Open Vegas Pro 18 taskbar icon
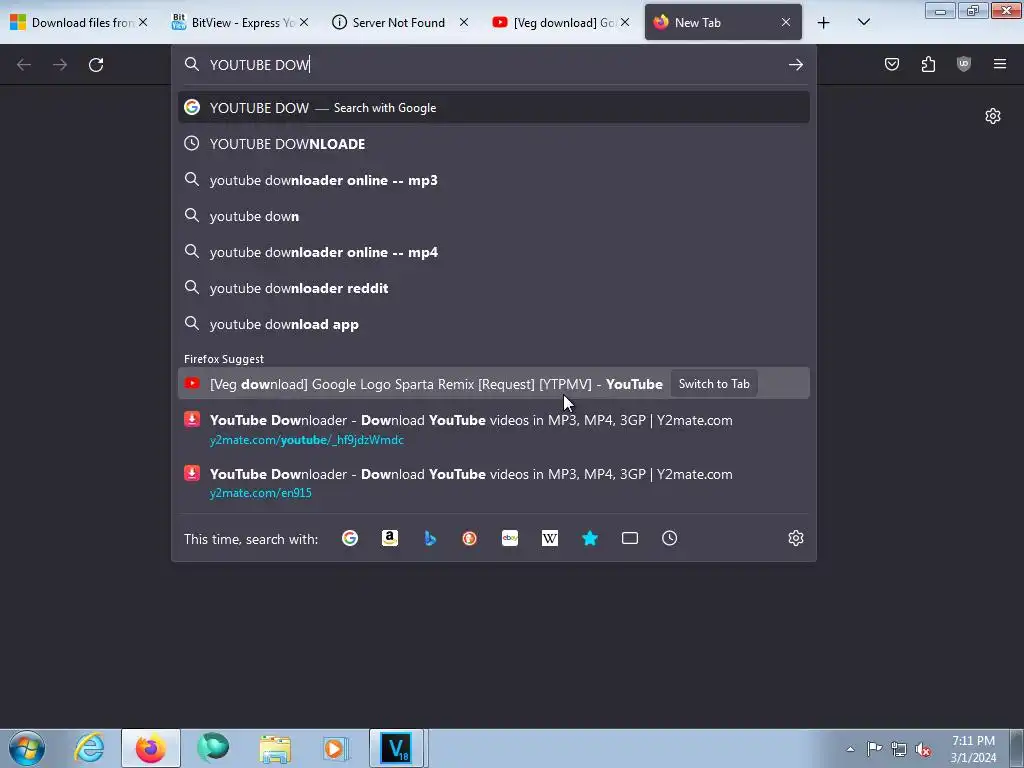This screenshot has height=768, width=1024. click(397, 748)
